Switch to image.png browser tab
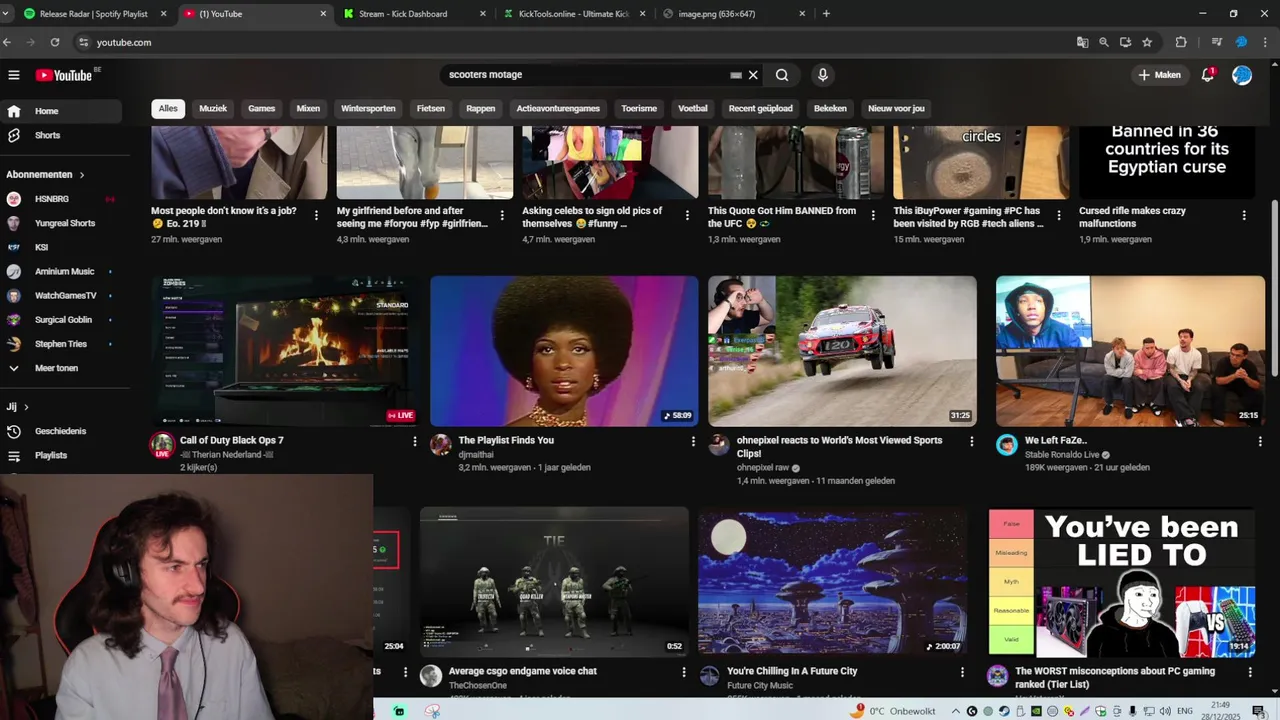 (735, 14)
